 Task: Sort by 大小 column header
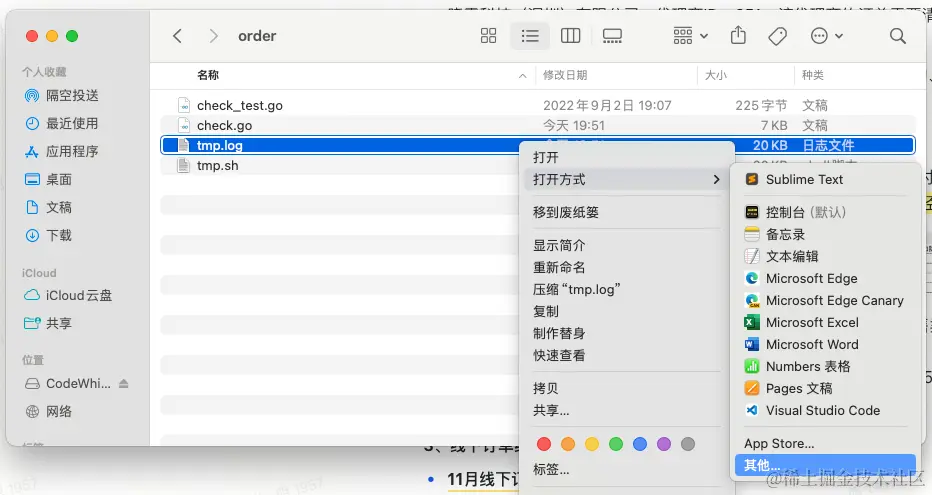(x=716, y=75)
